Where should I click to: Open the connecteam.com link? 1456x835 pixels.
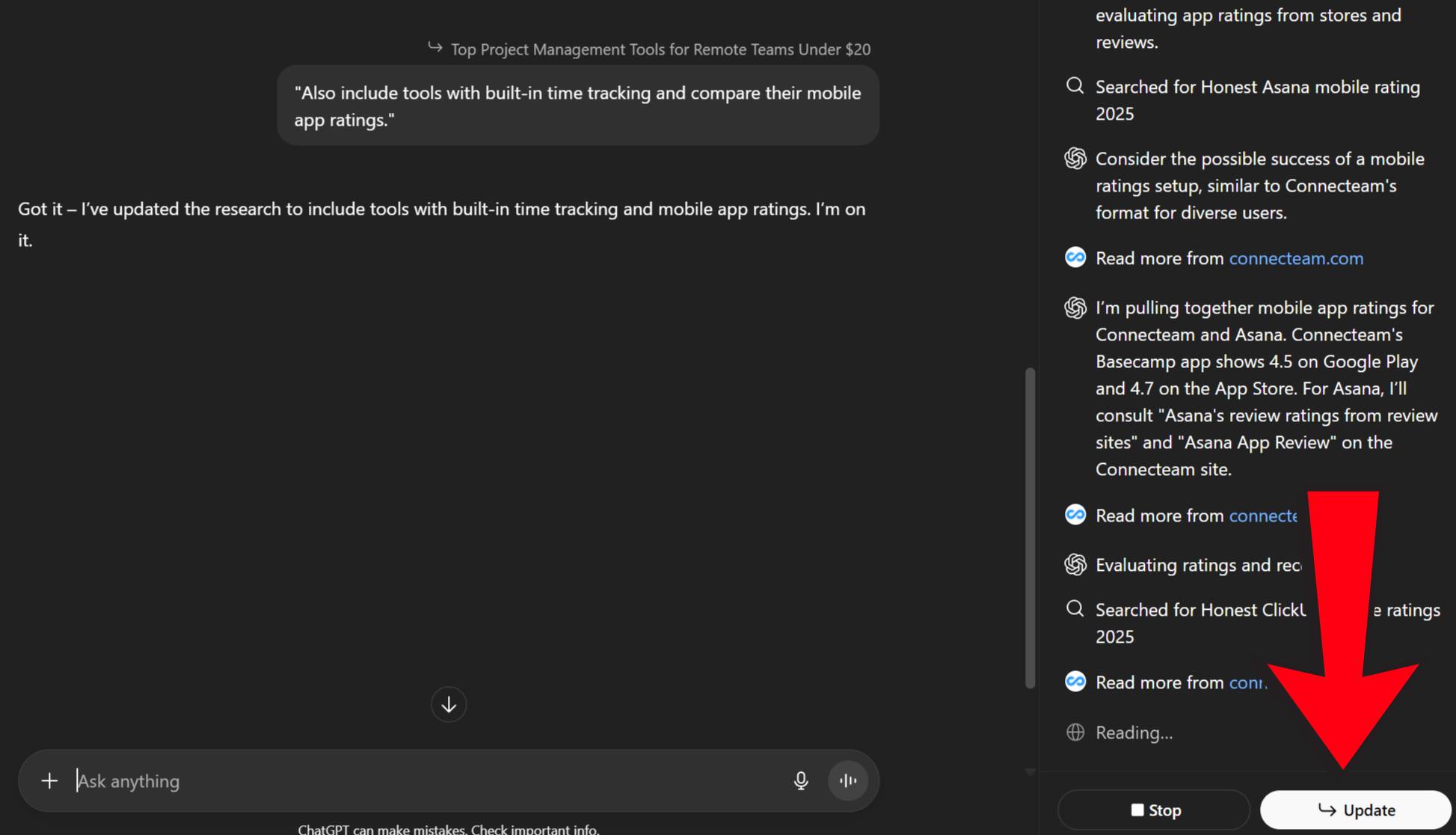click(x=1296, y=258)
